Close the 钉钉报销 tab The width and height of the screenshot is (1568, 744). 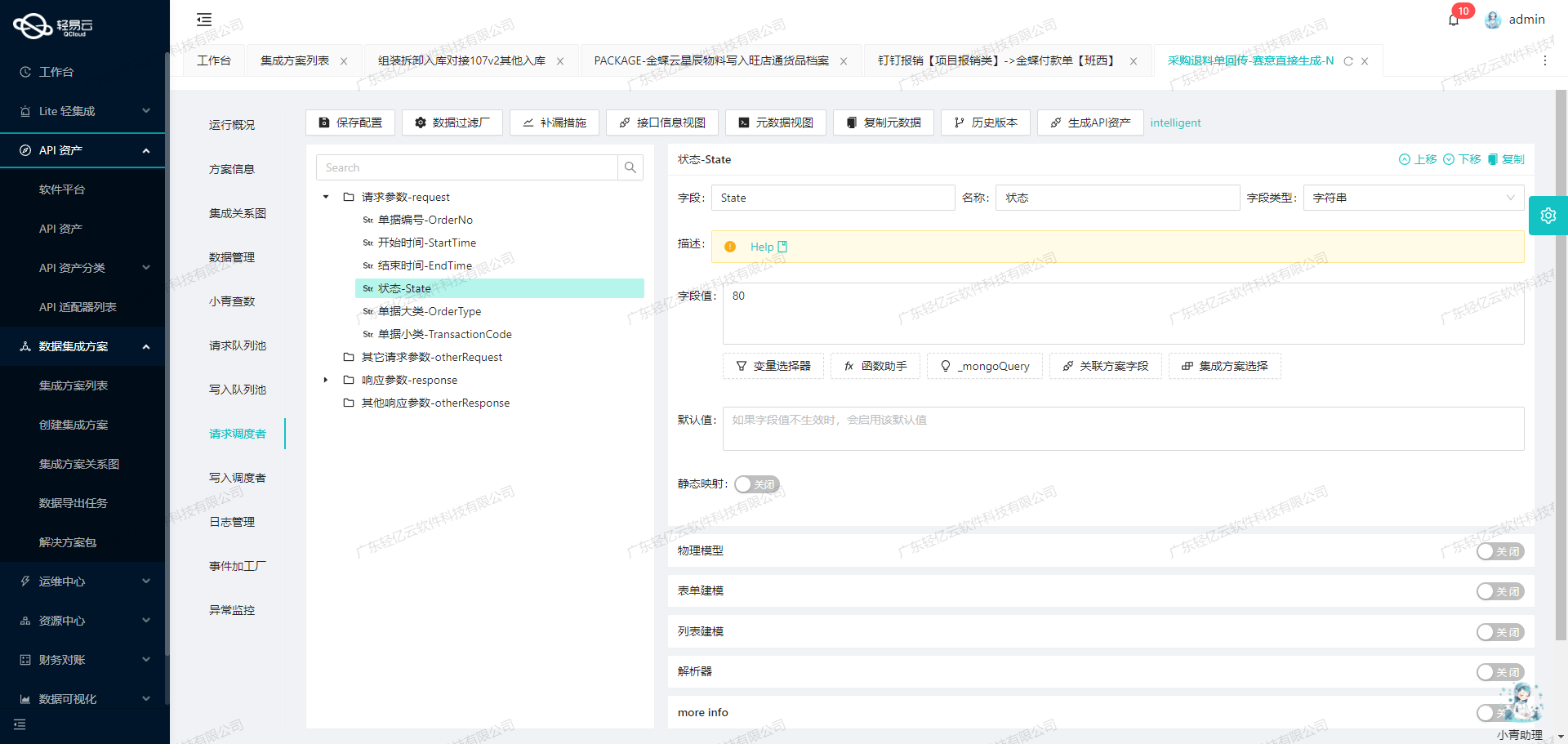pyautogui.click(x=1134, y=61)
